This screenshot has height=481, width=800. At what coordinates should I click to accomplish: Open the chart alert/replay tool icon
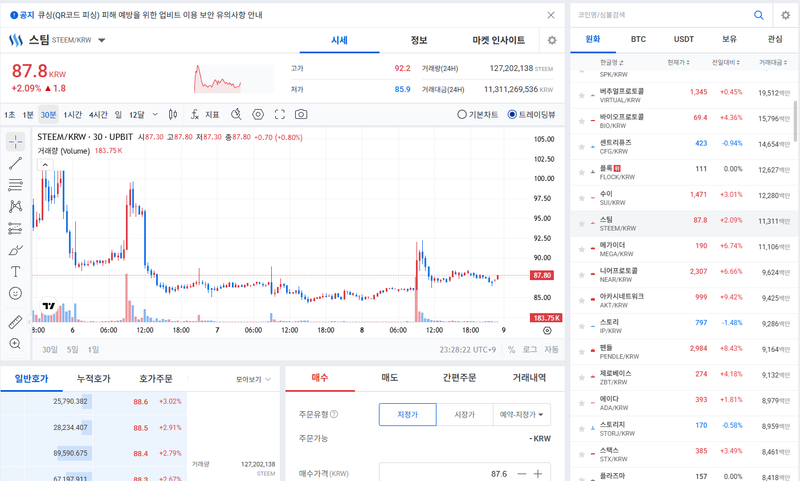[236, 114]
